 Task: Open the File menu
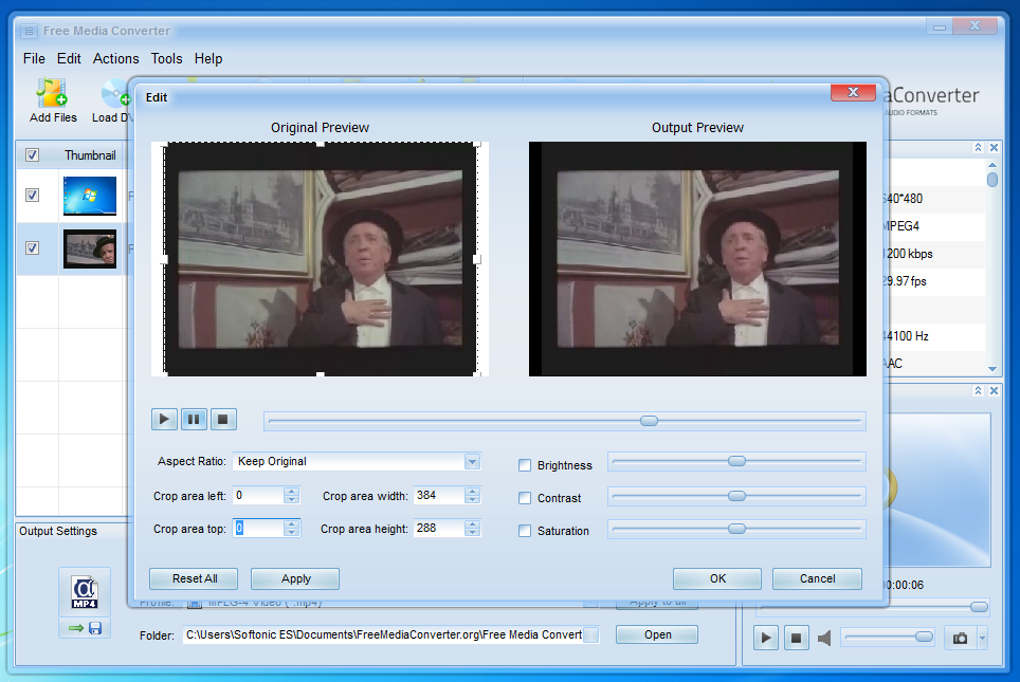[34, 59]
